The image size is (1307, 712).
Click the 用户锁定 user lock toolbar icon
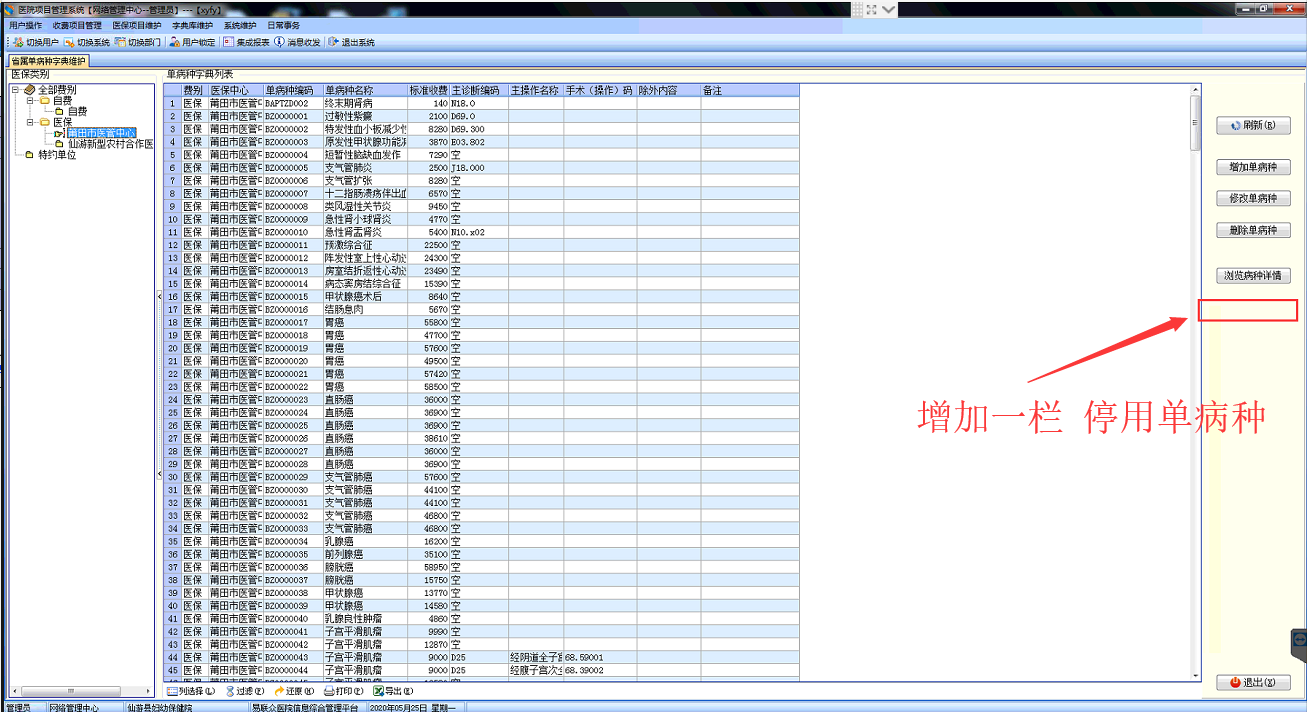(174, 43)
